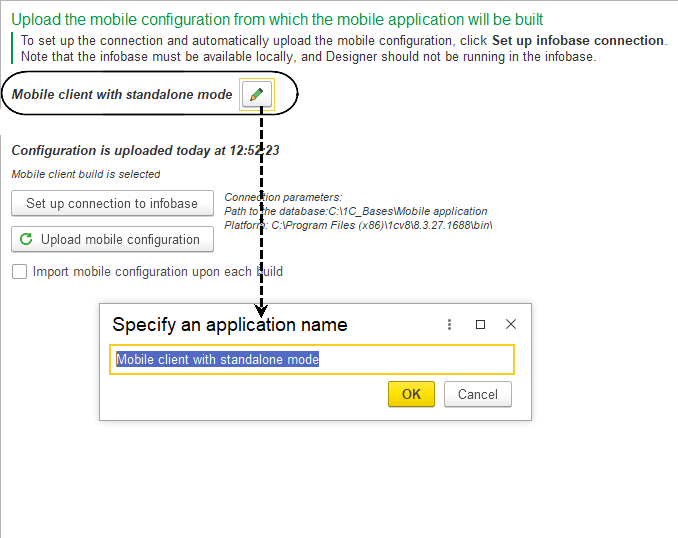The image size is (678, 538).
Task: Click the Path to the database text line
Action: coord(355,211)
